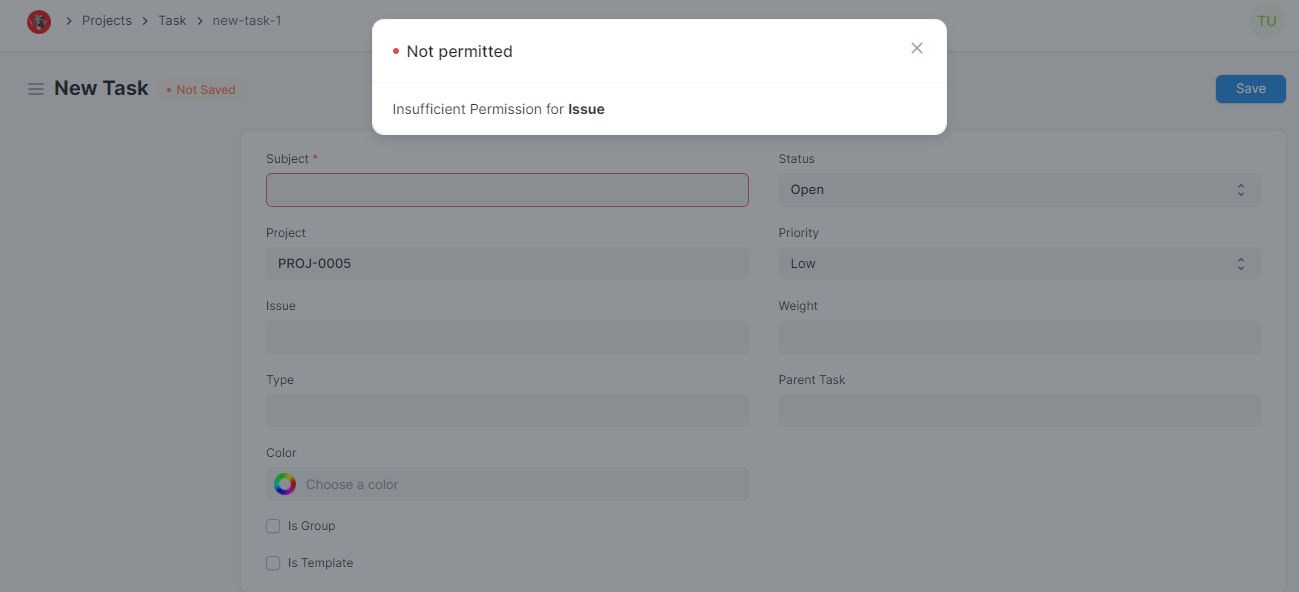The image size is (1299, 592).
Task: Click the Status select arrows icon
Action: tap(1241, 190)
